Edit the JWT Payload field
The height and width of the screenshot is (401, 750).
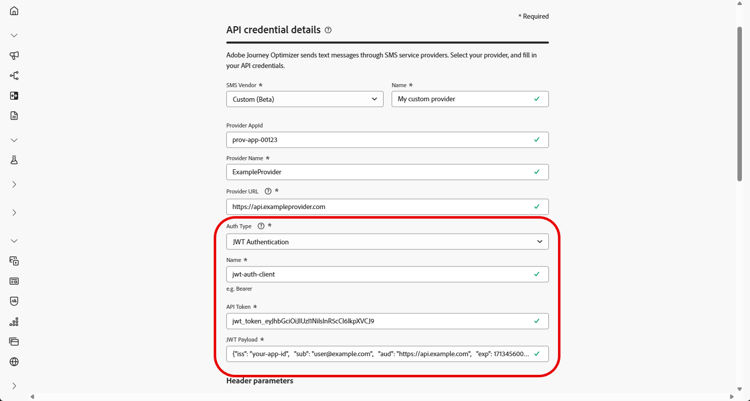tap(380, 354)
